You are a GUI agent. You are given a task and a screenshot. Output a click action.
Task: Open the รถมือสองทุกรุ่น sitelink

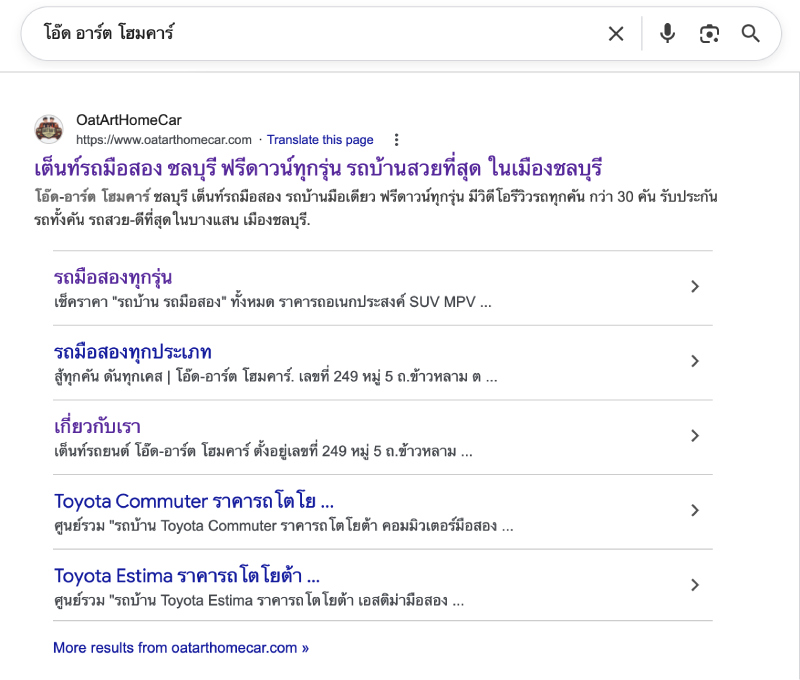tap(113, 277)
